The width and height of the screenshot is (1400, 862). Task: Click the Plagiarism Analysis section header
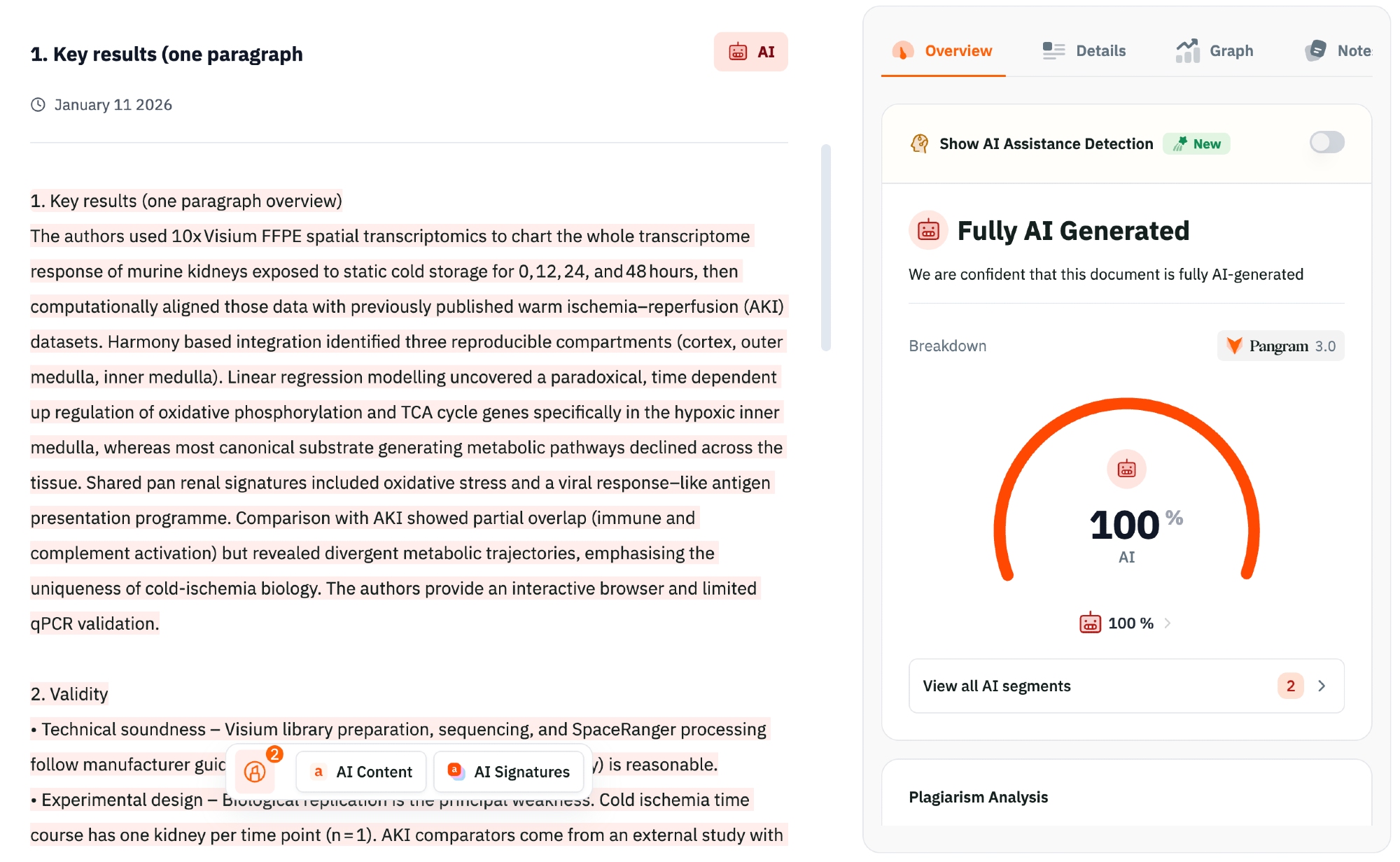pyautogui.click(x=978, y=797)
